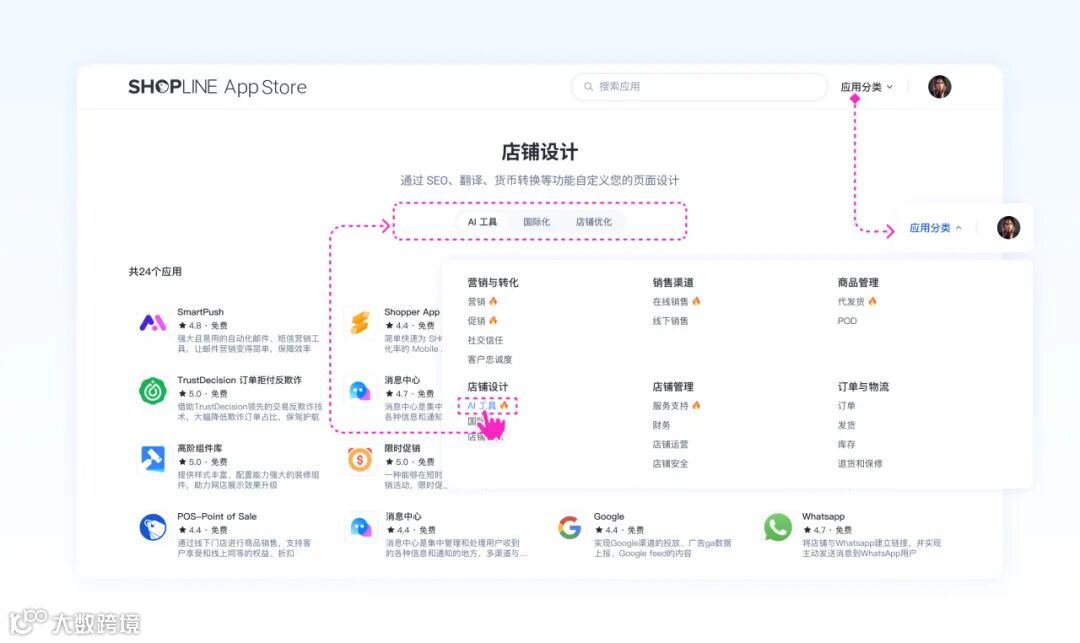
Task: Choose 发货 category item
Action: pyautogui.click(x=847, y=425)
